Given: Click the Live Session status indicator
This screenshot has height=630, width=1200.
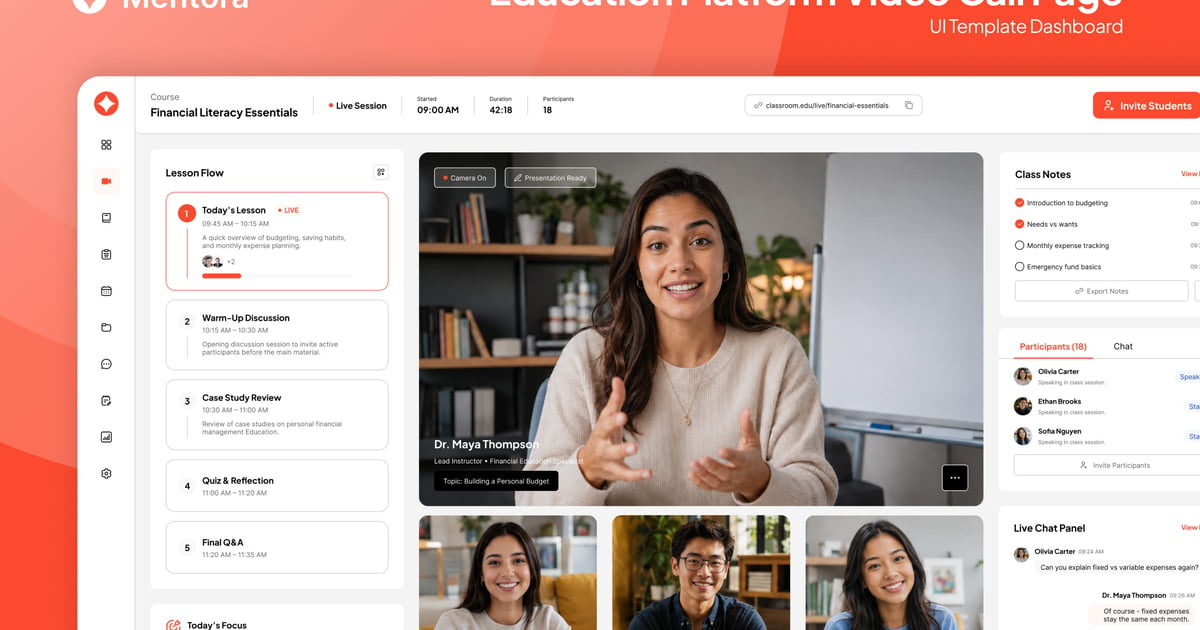Looking at the screenshot, I should [x=358, y=106].
